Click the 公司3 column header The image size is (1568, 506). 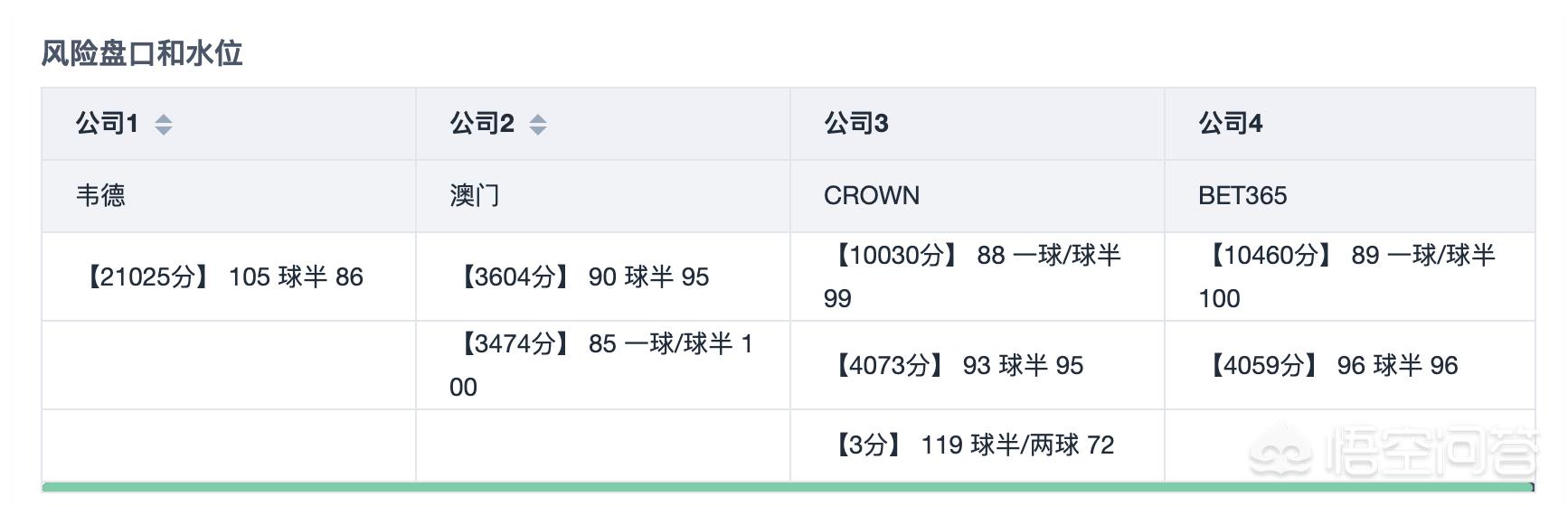pos(978,124)
